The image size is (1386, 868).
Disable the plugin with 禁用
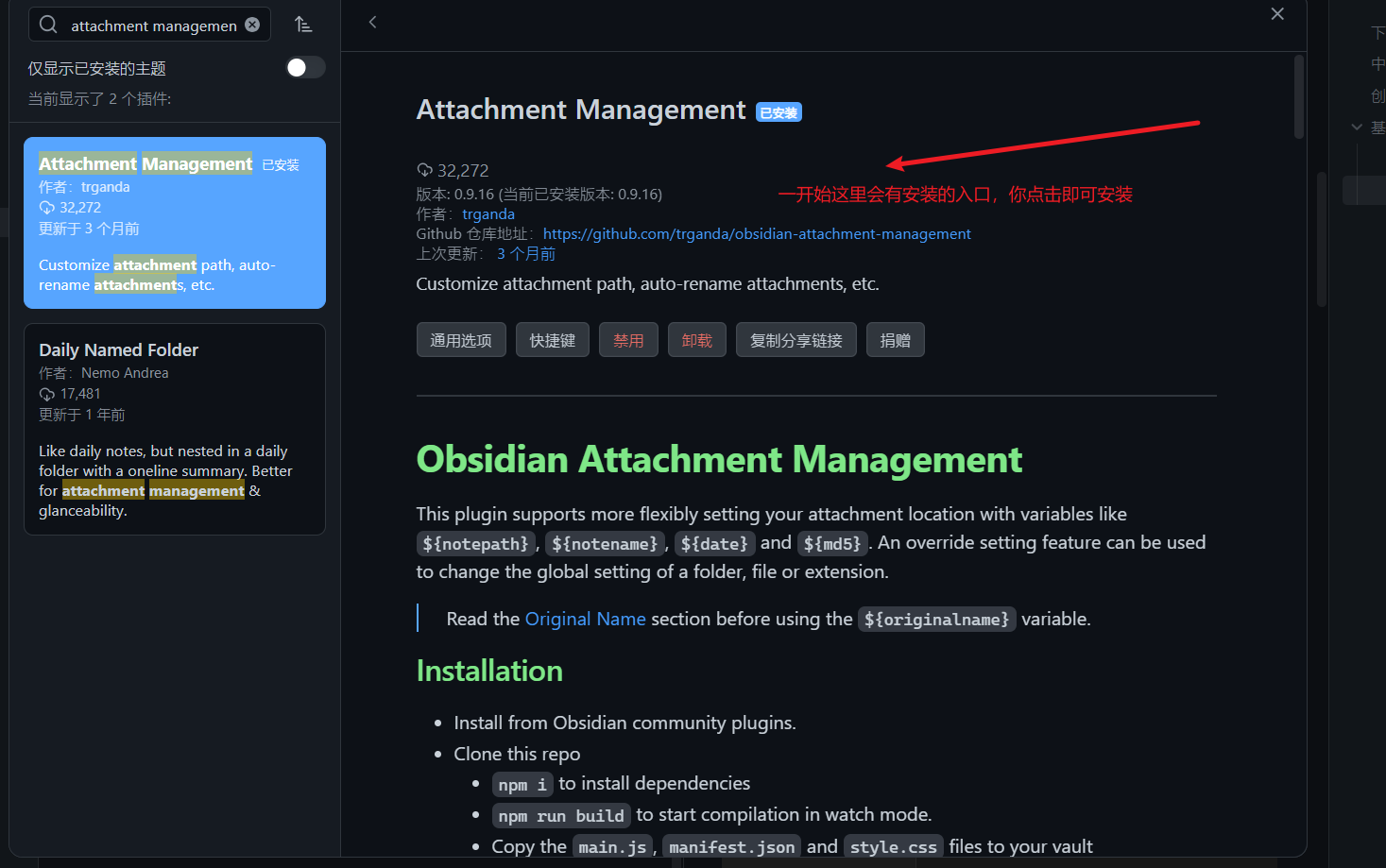pos(628,340)
